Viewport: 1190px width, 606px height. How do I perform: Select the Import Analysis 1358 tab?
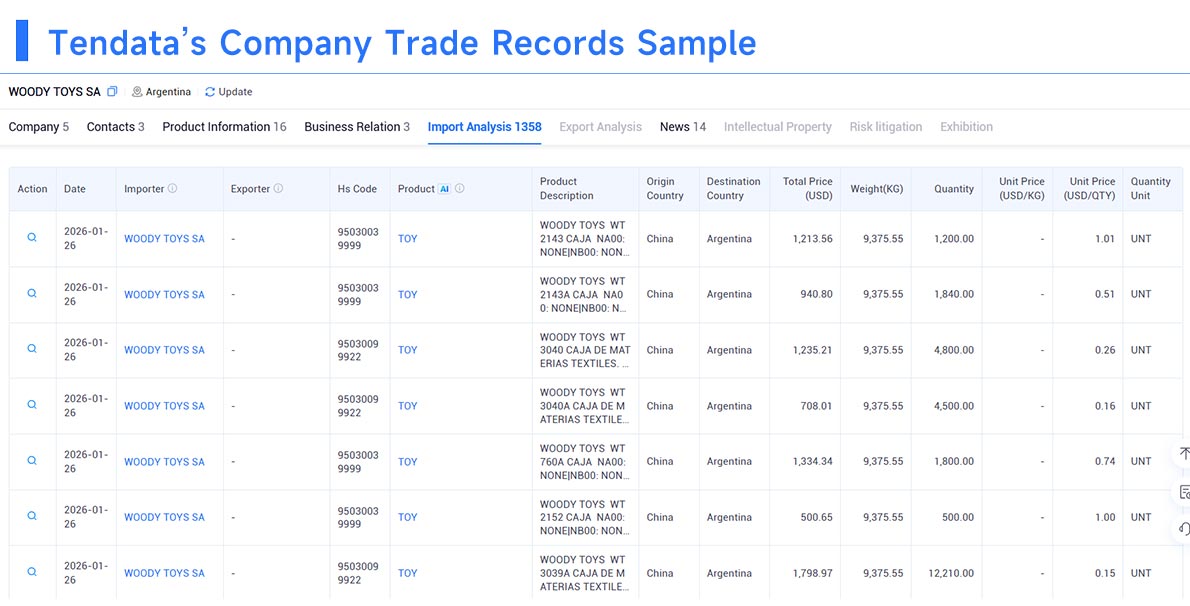coord(484,127)
